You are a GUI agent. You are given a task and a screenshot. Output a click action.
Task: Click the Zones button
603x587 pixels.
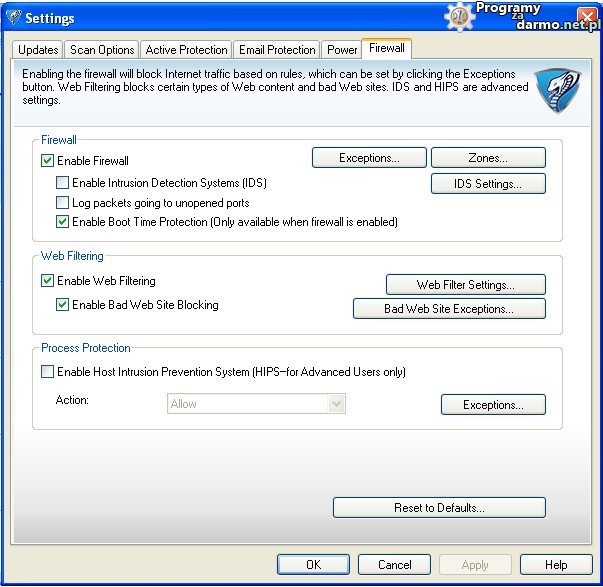(x=488, y=158)
